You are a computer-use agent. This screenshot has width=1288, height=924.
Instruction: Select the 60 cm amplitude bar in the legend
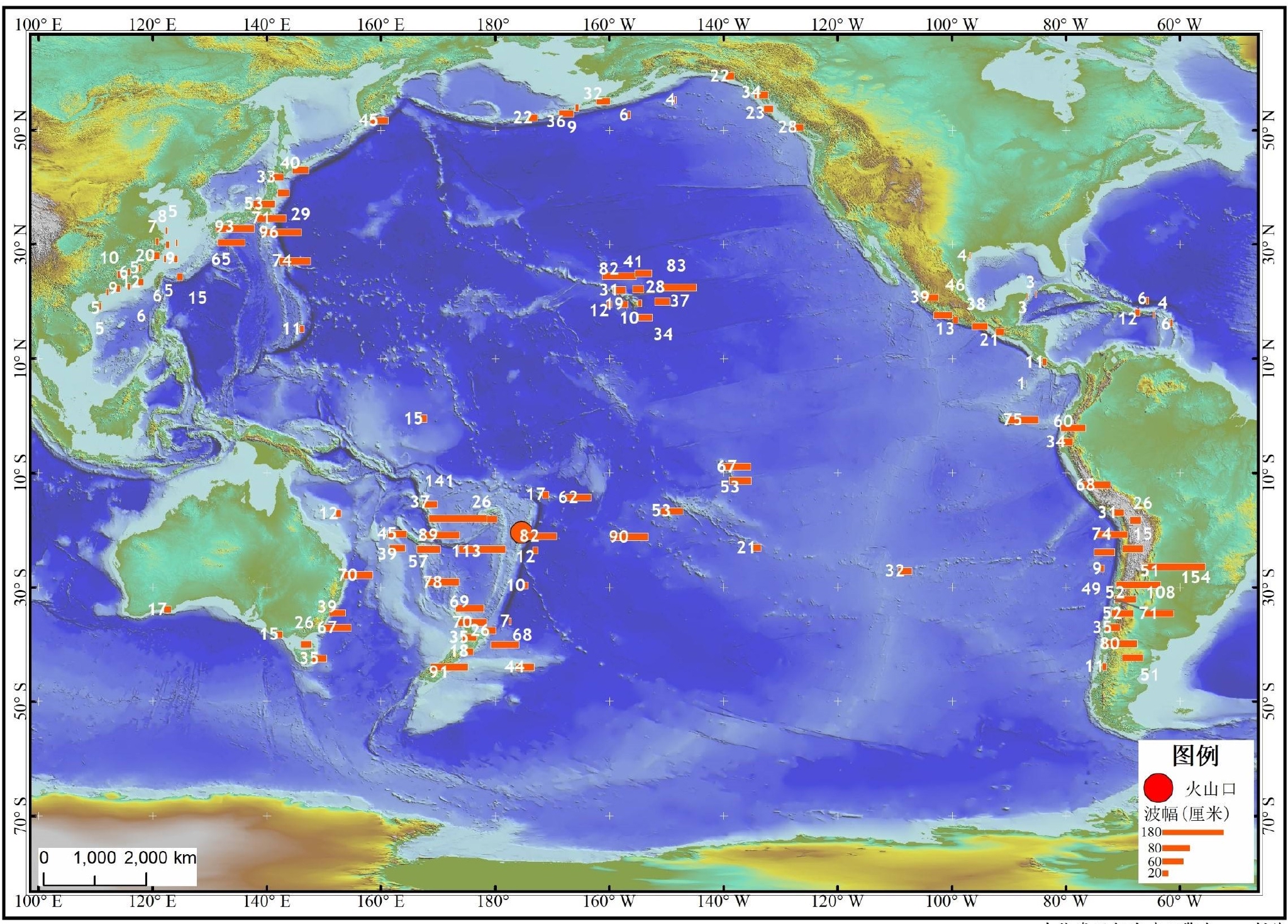pos(1173,861)
